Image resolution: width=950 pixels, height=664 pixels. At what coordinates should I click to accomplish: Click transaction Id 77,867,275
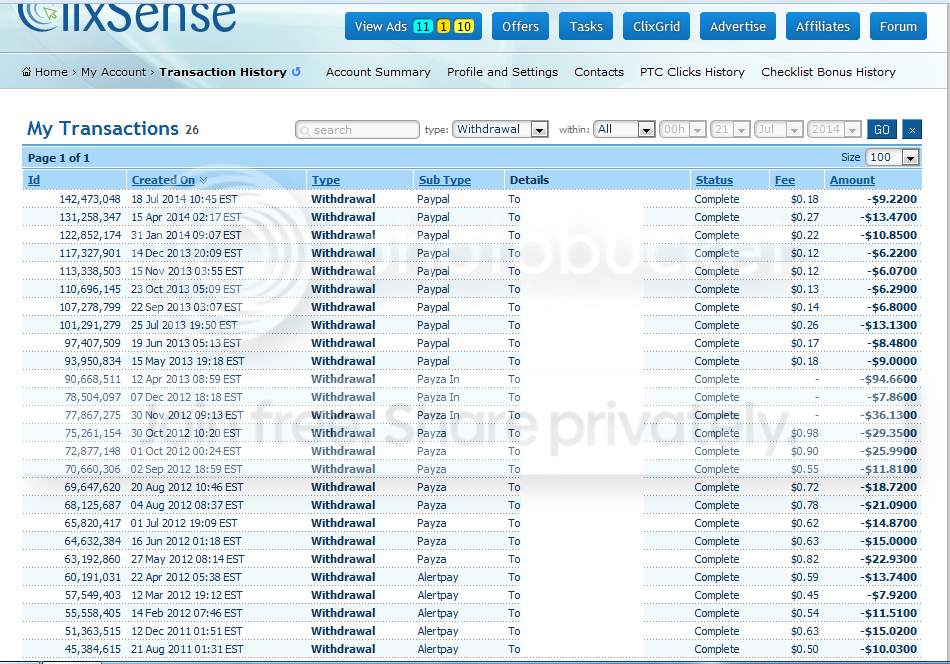[x=93, y=415]
